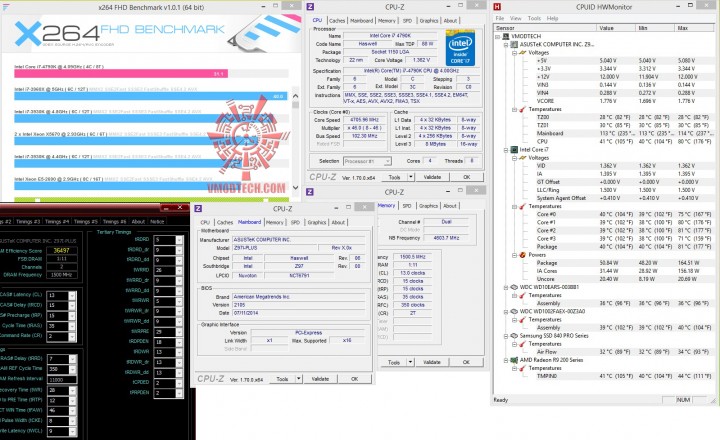Screen dimensions: 720x440
Task: Switch to Caches tab in the top CPU-Z window
Action: coord(337,21)
